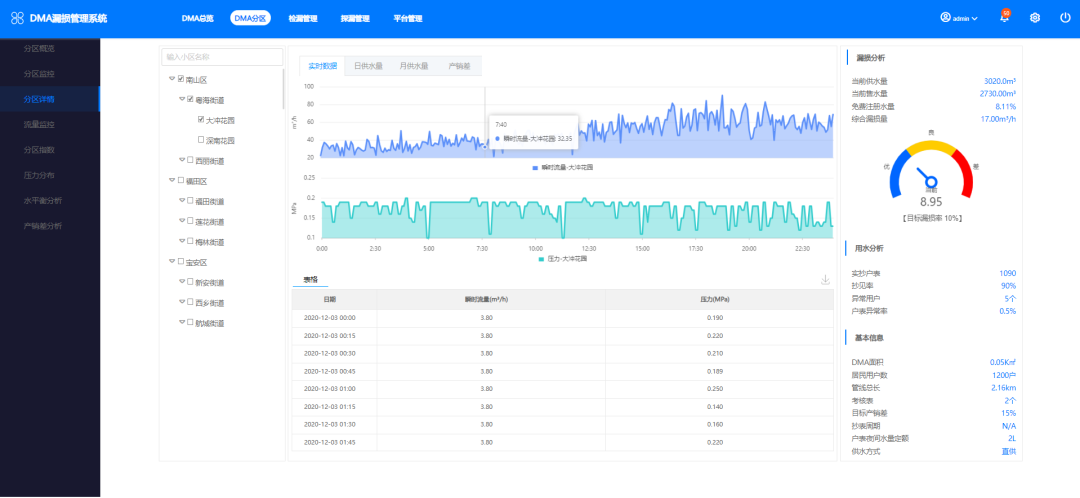The height and width of the screenshot is (498, 1080).
Task: Click the tree panel vertical scrollbar
Action: (x=283, y=88)
